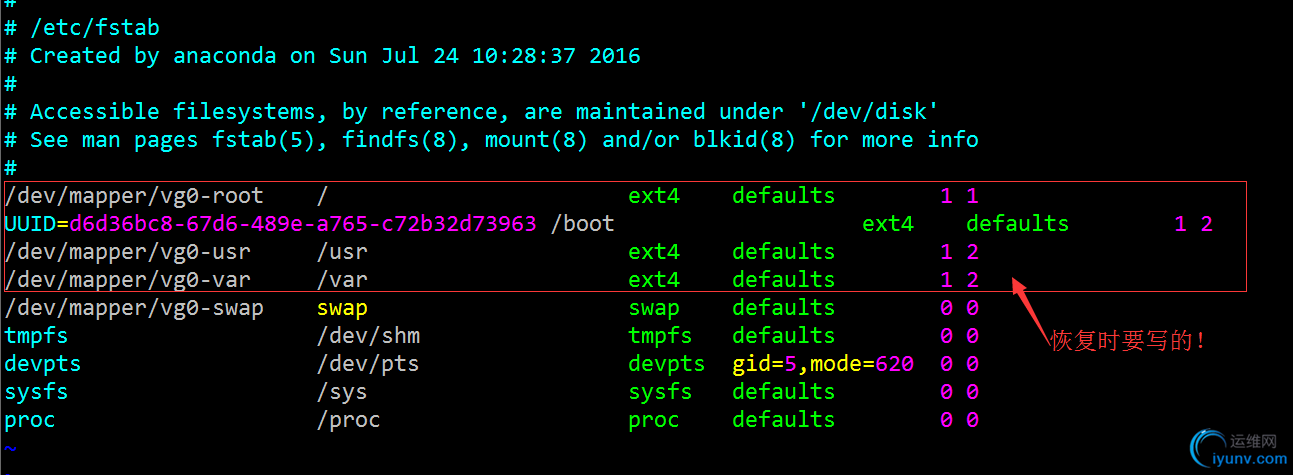Click 'defaults' on the /sys row
The width and height of the screenshot is (1293, 475).
[x=784, y=392]
